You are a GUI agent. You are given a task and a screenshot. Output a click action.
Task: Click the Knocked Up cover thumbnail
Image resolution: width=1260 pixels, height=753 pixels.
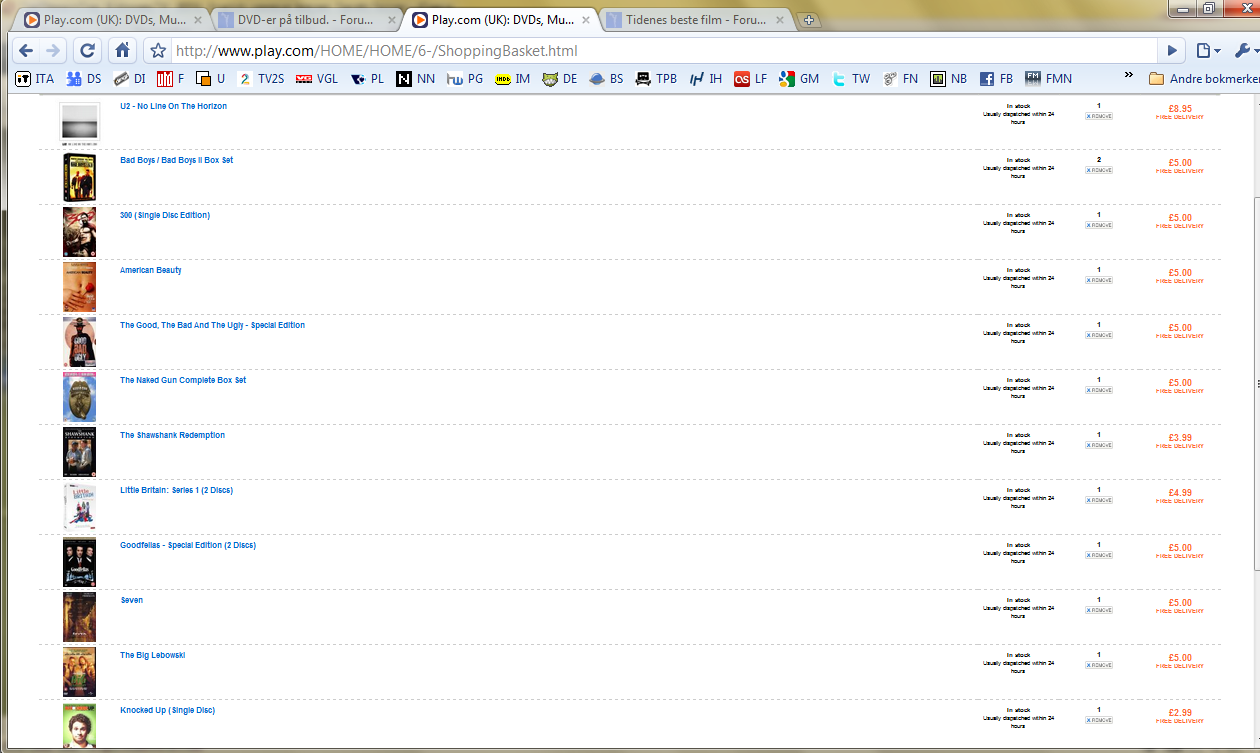[x=79, y=726]
